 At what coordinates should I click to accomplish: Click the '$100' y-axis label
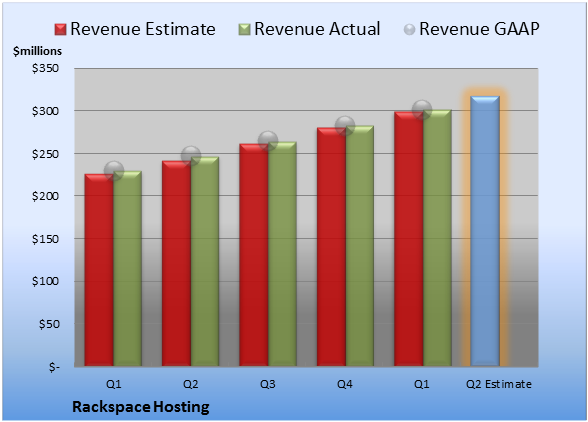tap(45, 281)
